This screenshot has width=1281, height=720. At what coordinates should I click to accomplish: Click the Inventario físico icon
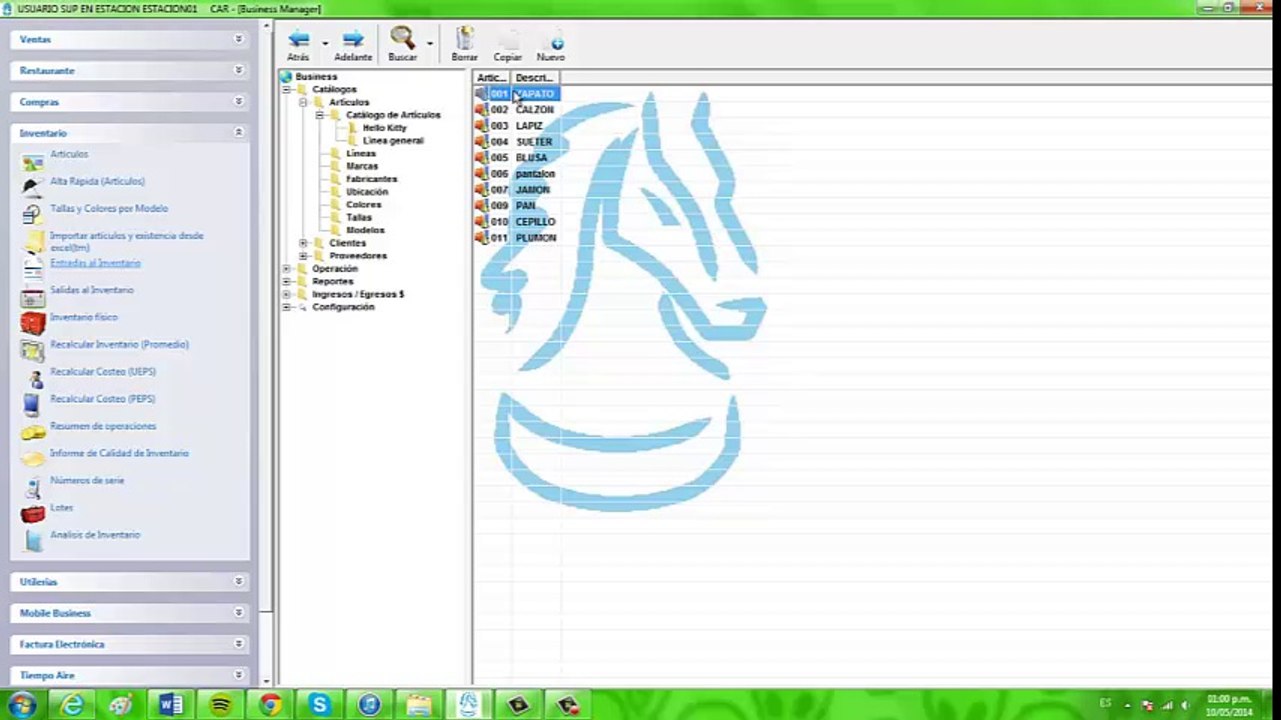32,323
